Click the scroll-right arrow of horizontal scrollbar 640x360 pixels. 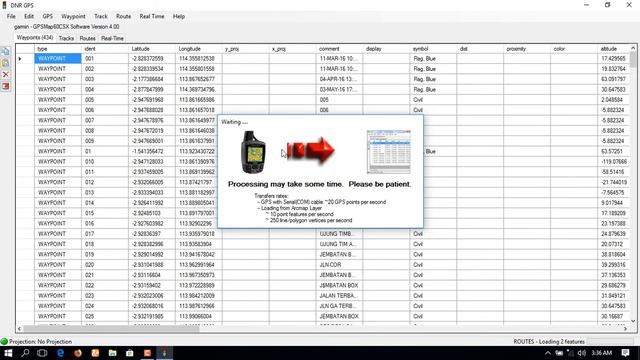625,329
